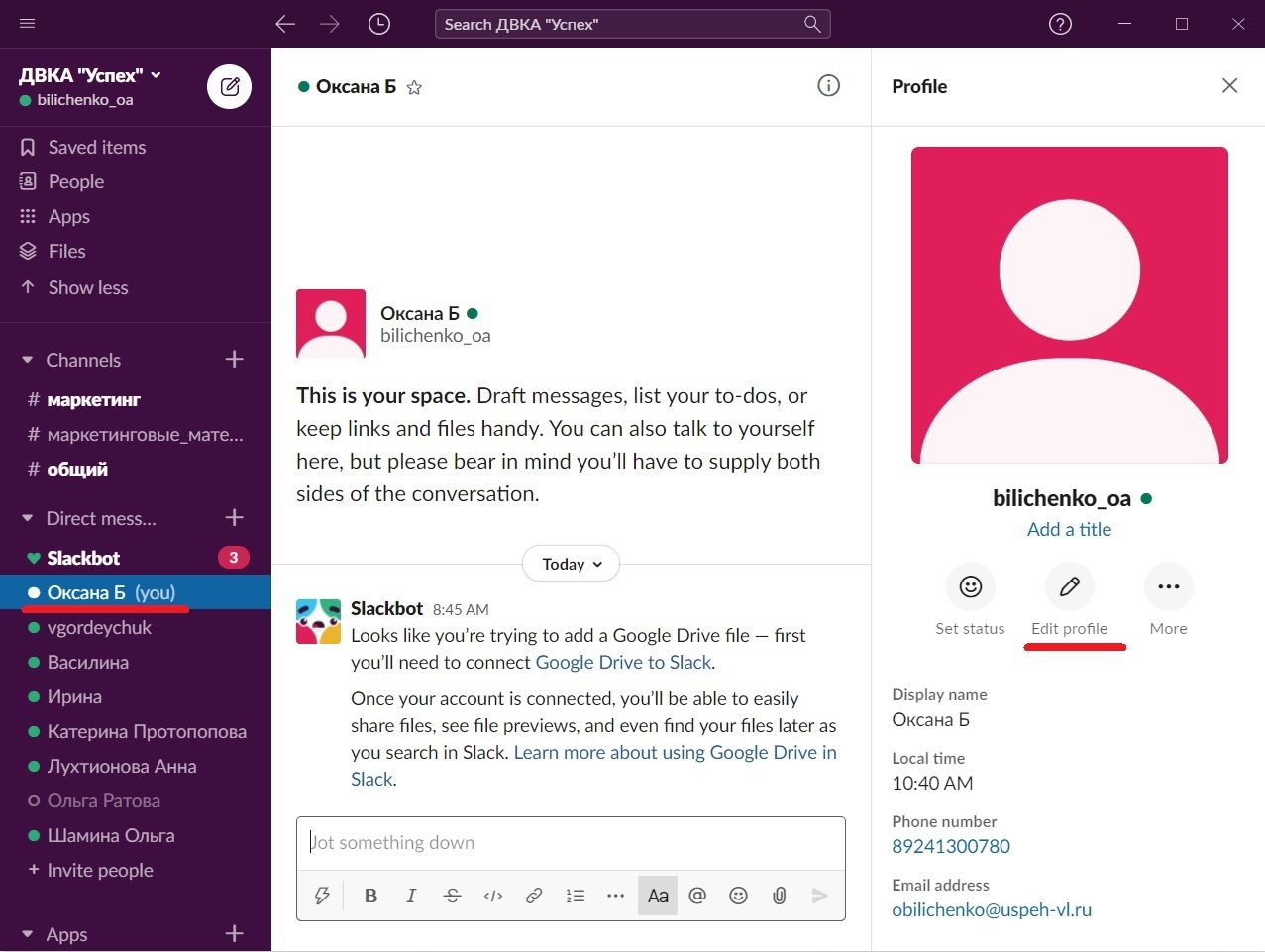Open the history clock icon
Image resolution: width=1265 pixels, height=952 pixels.
point(379,24)
